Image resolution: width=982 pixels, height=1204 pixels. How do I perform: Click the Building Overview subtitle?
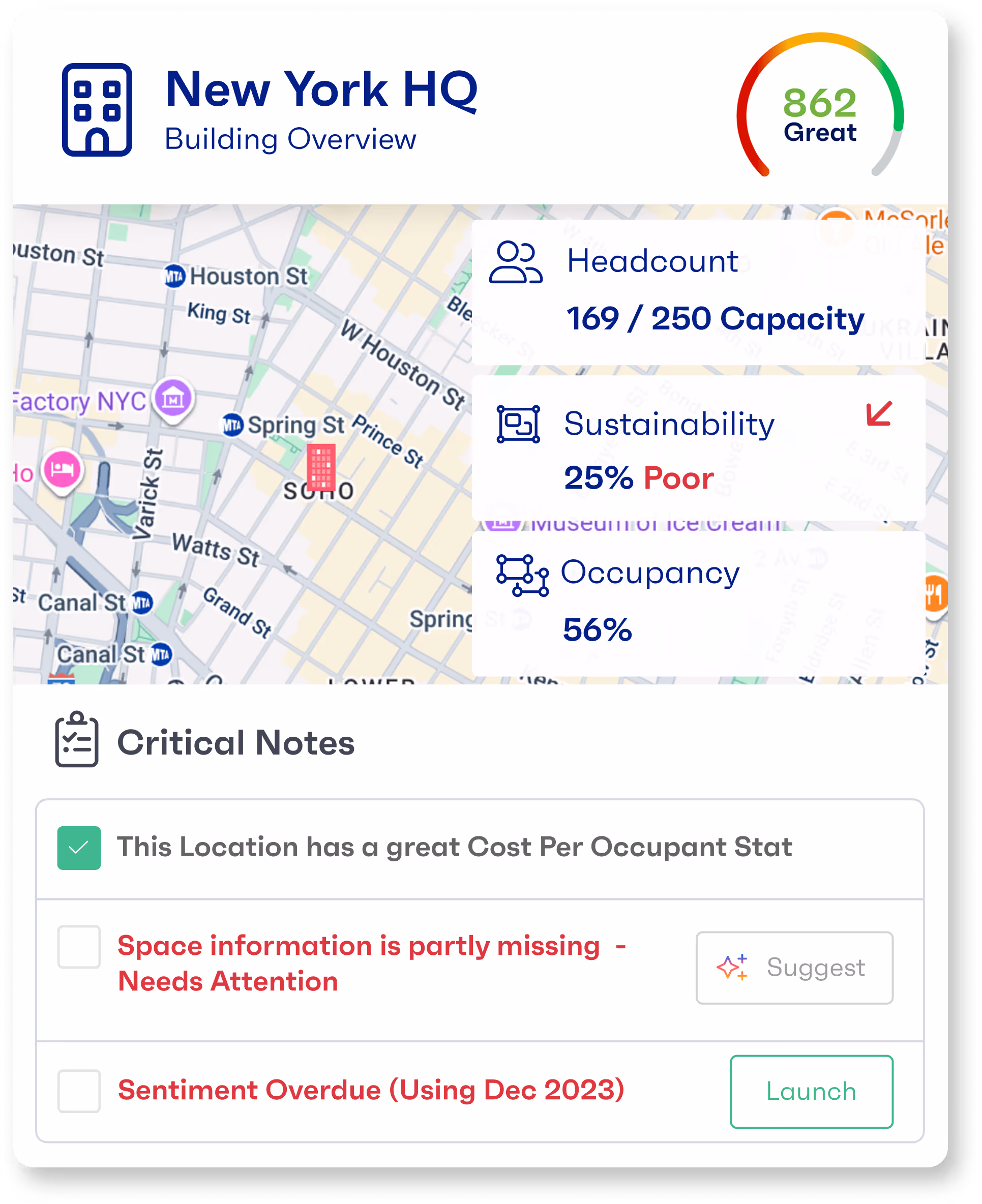pyautogui.click(x=290, y=139)
